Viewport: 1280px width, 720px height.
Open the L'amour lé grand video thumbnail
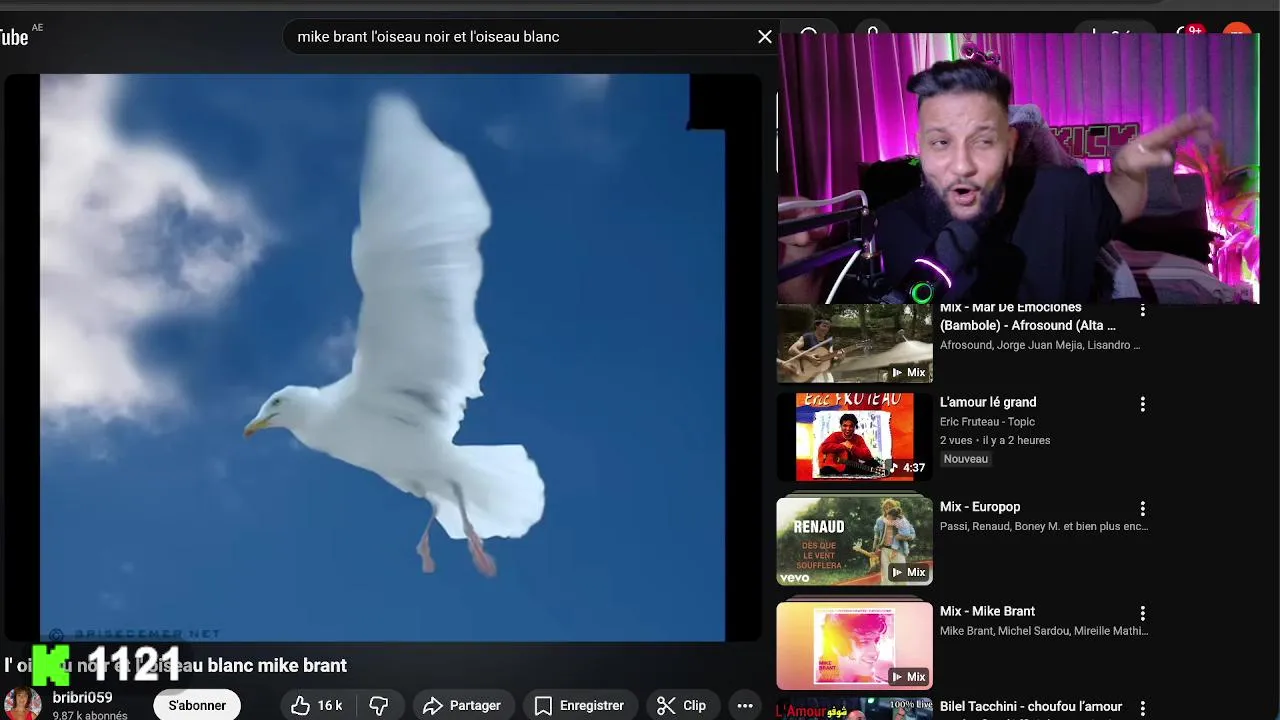click(x=855, y=437)
